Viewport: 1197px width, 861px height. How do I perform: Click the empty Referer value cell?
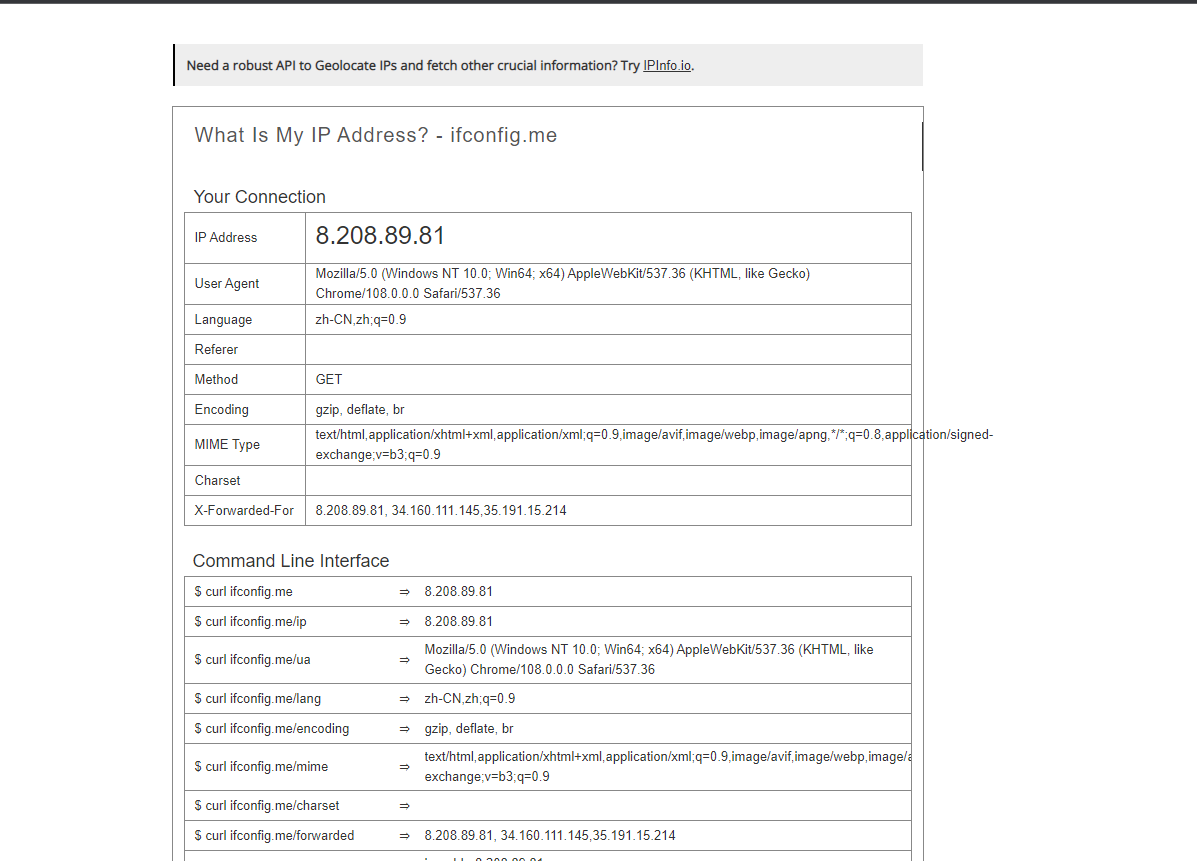coord(607,350)
